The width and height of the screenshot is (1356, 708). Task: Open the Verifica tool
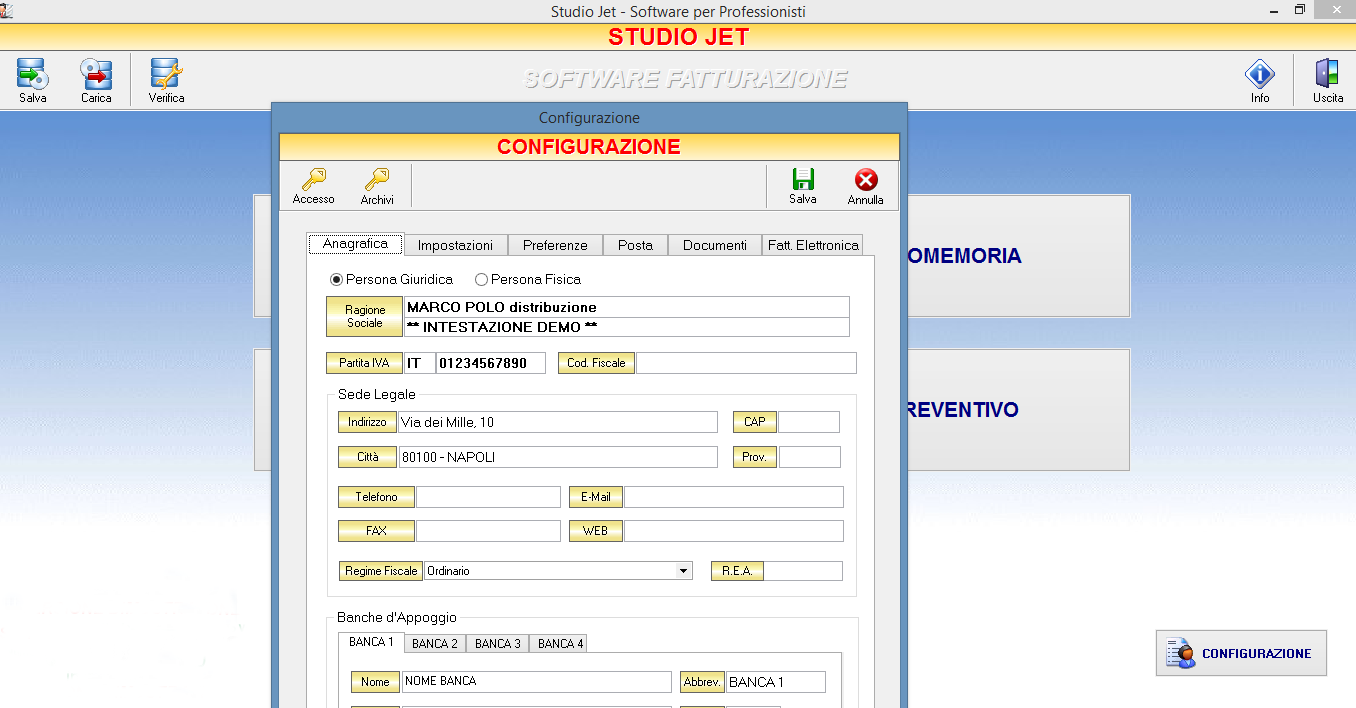pos(166,81)
